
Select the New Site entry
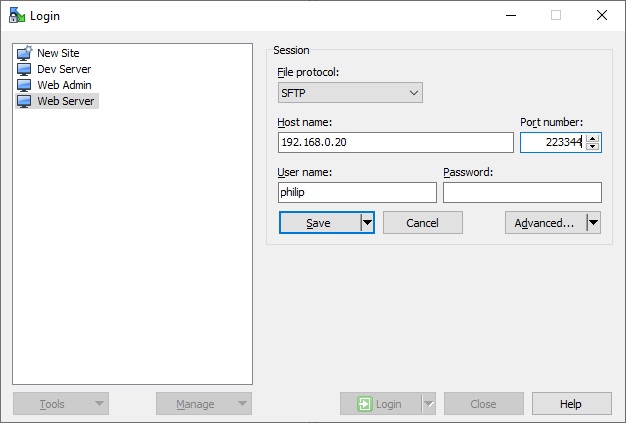(58, 53)
